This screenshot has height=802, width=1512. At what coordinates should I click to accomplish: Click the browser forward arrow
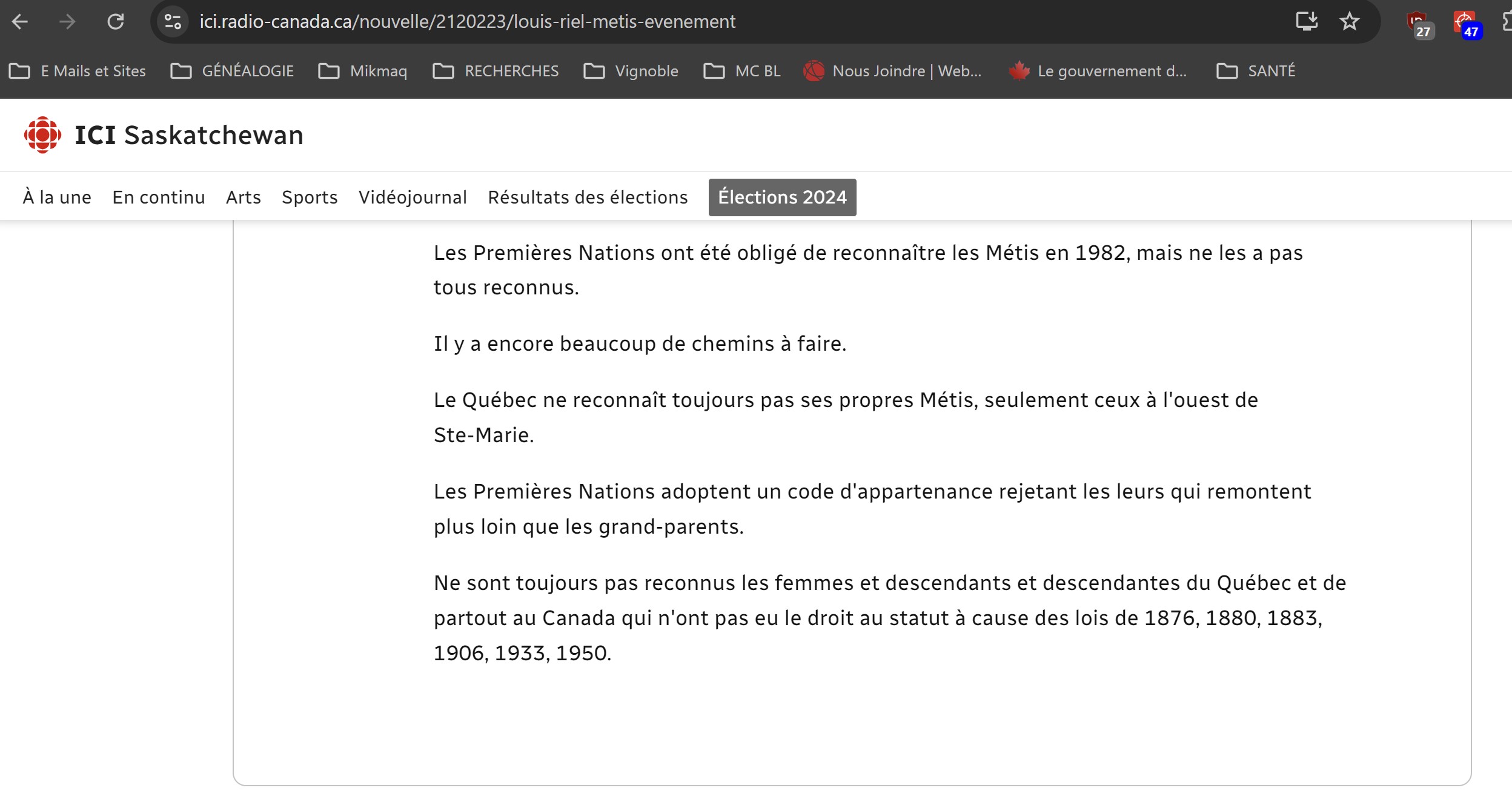67,22
